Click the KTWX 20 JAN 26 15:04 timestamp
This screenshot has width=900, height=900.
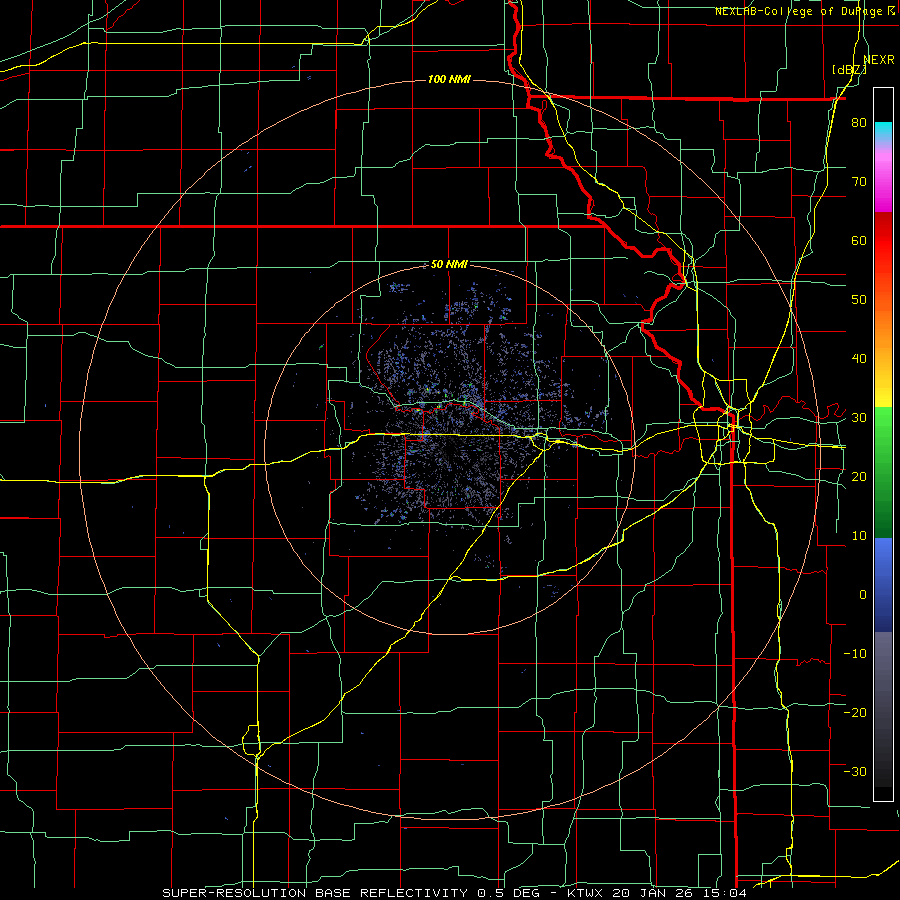coord(657,893)
